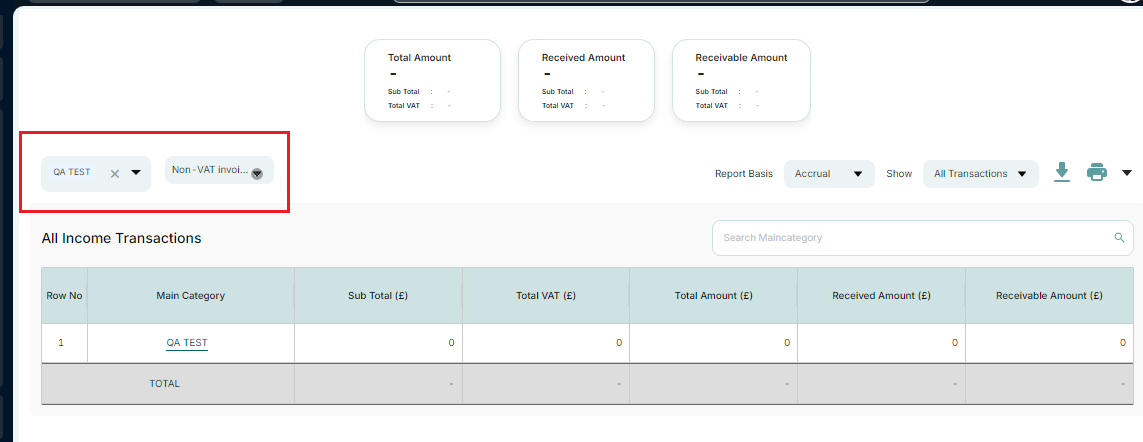1143x442 pixels.
Task: Sort by Main Category column header
Action: 190,295
